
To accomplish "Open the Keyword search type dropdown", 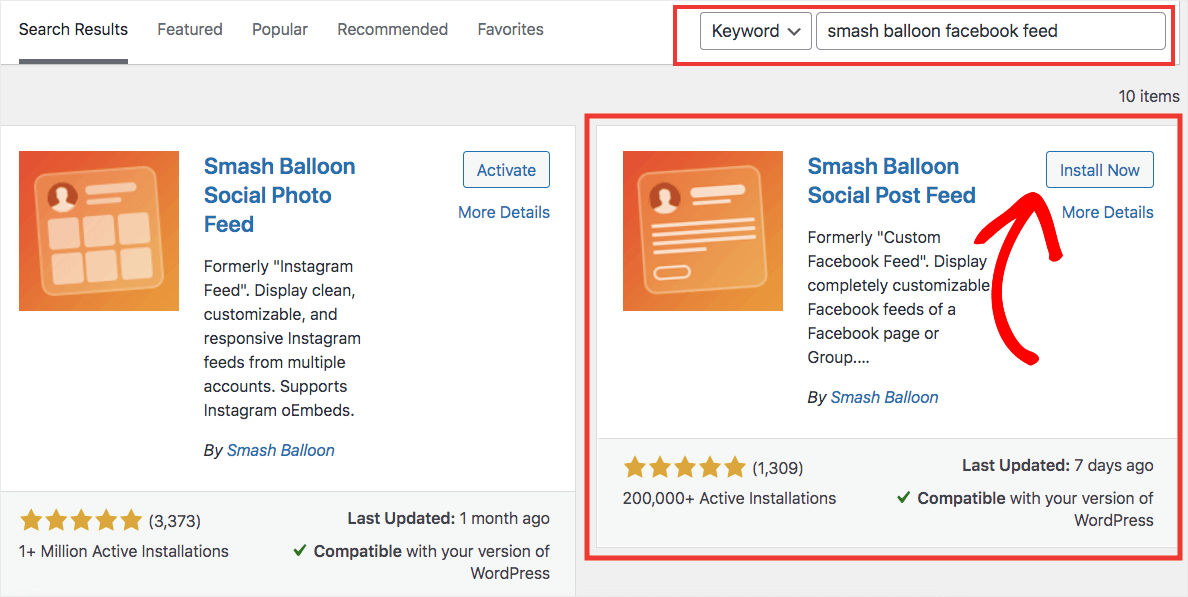I will [x=755, y=31].
